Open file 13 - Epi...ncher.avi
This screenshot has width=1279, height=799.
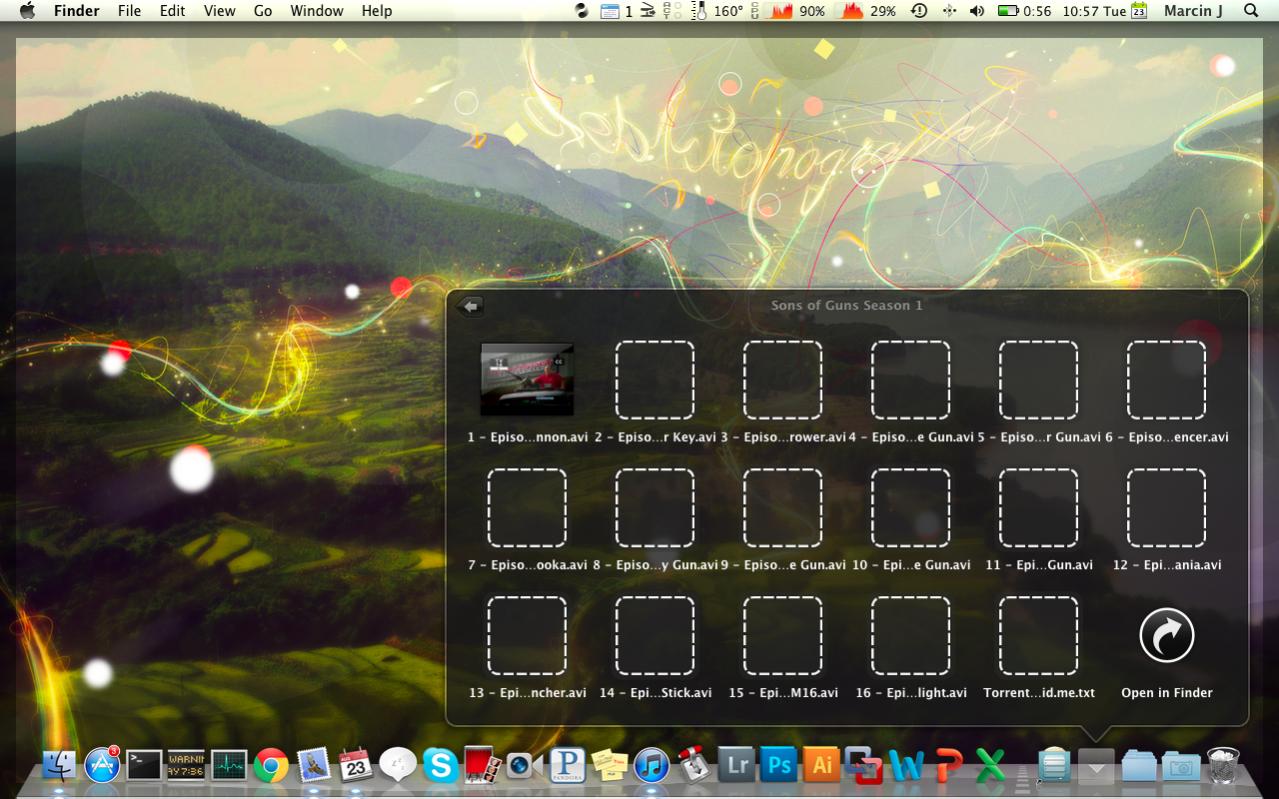coord(527,635)
